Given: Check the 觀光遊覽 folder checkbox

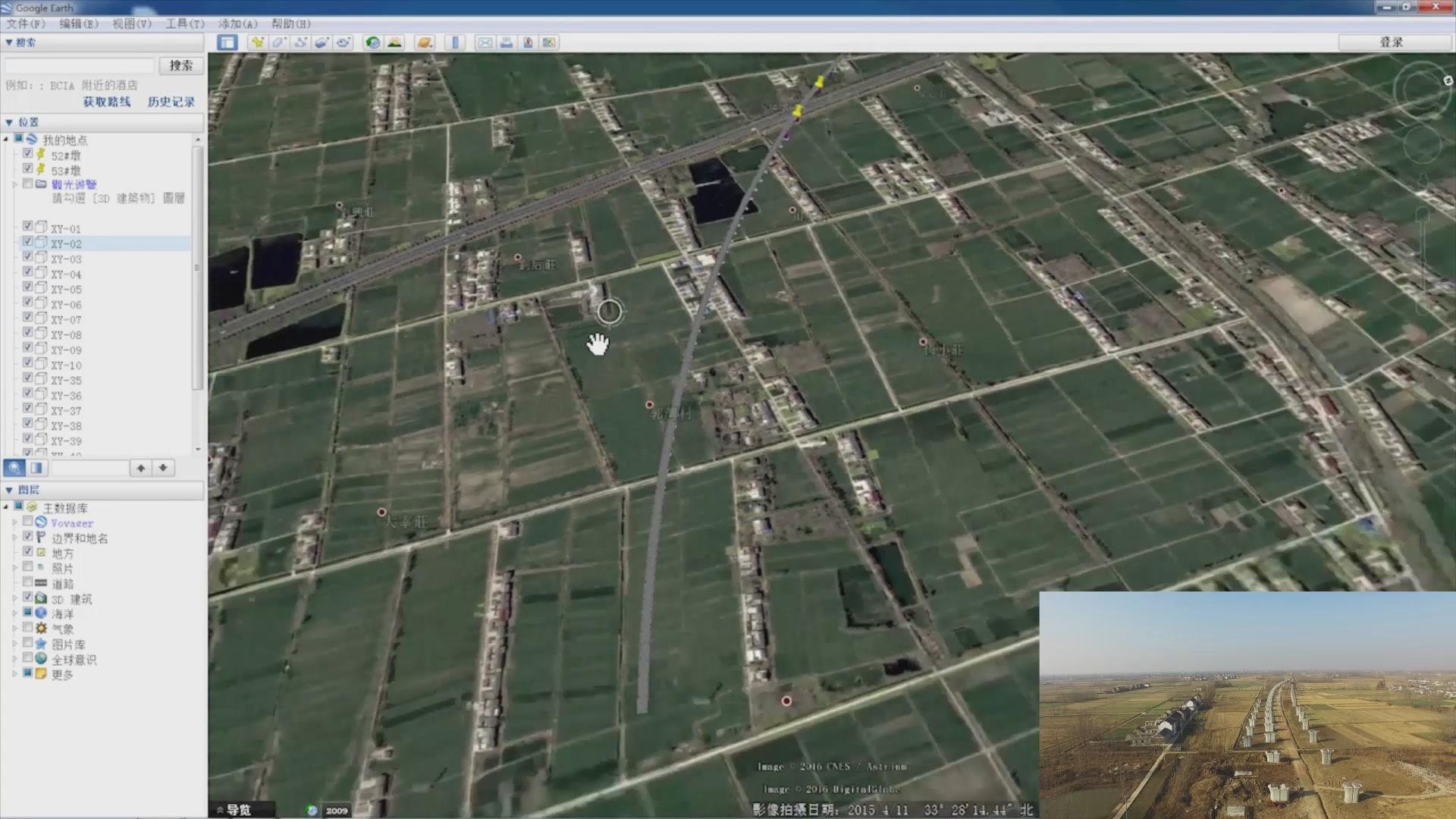Looking at the screenshot, I should pyautogui.click(x=28, y=184).
